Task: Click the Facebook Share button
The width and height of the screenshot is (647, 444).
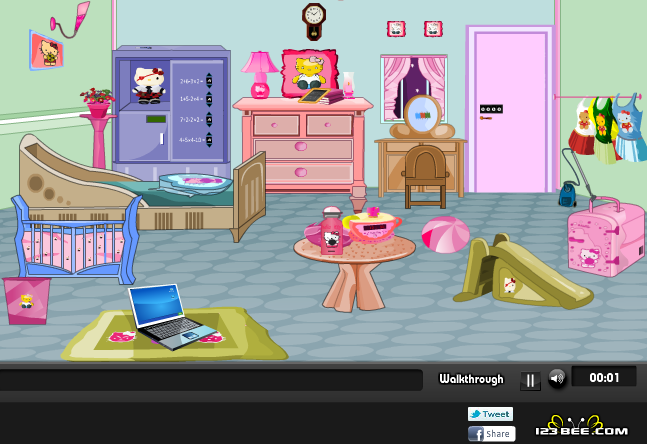Action: pyautogui.click(x=491, y=434)
